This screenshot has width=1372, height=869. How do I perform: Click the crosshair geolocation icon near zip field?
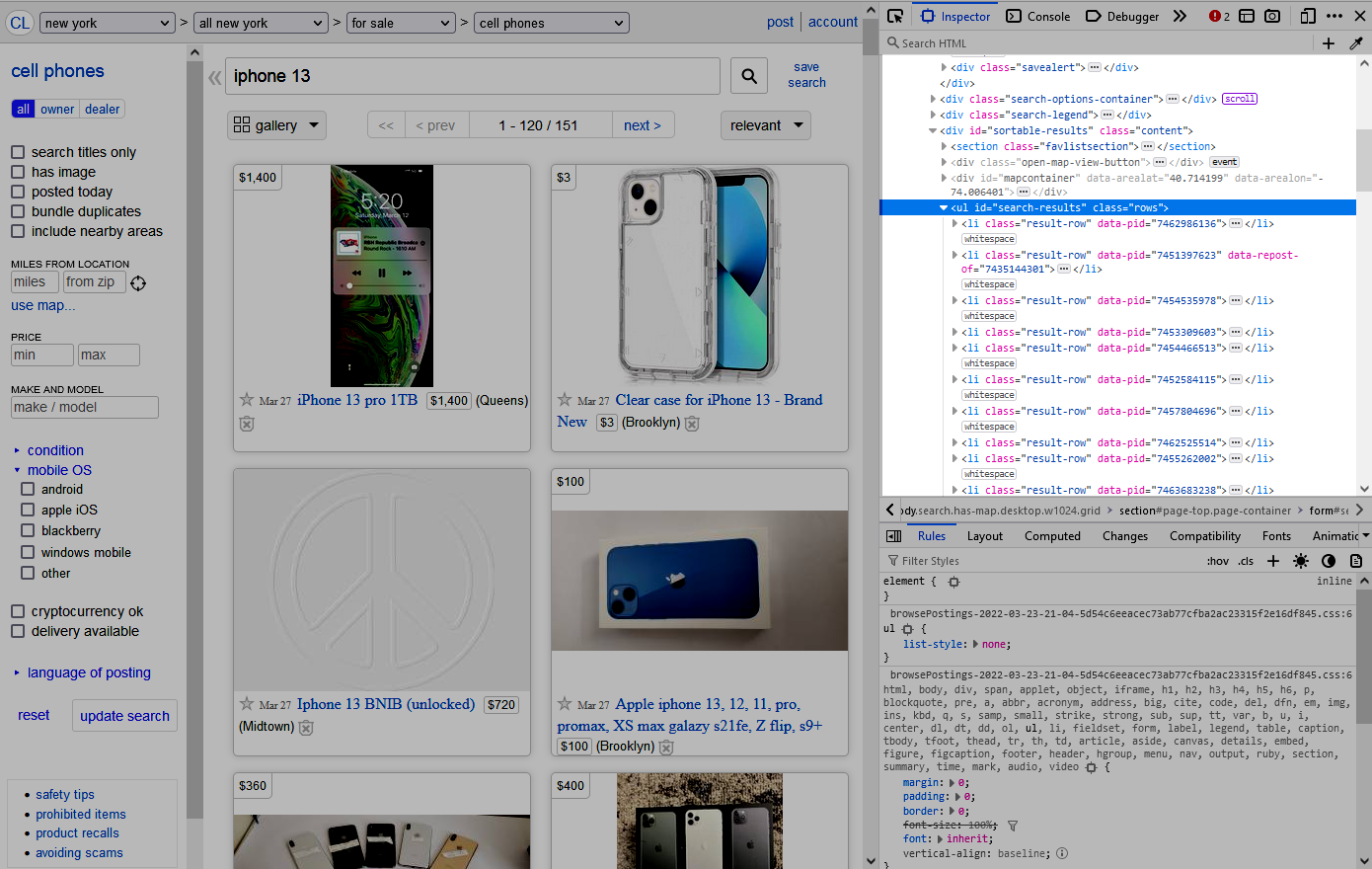pyautogui.click(x=138, y=282)
